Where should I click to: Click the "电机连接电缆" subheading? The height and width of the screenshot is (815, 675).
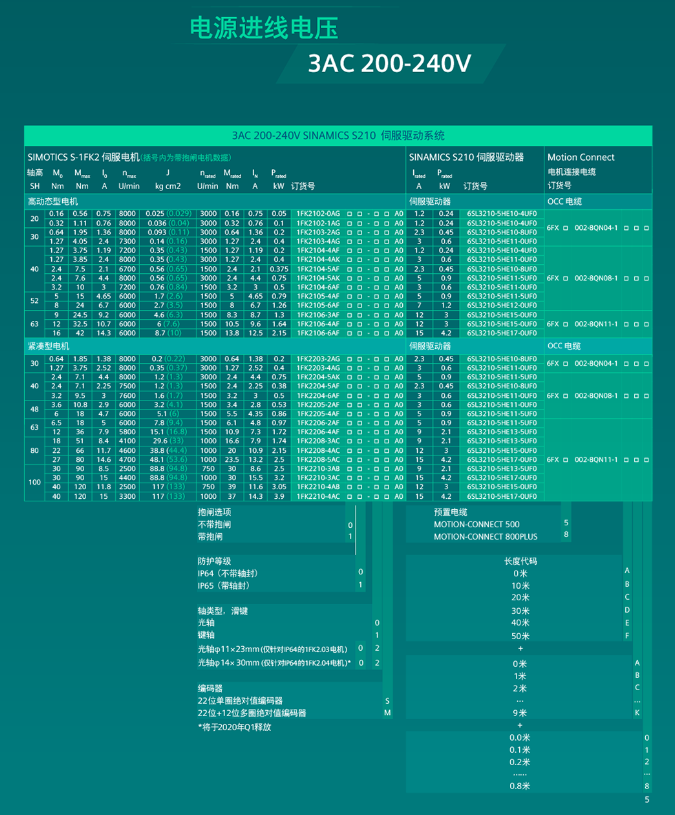[571, 172]
